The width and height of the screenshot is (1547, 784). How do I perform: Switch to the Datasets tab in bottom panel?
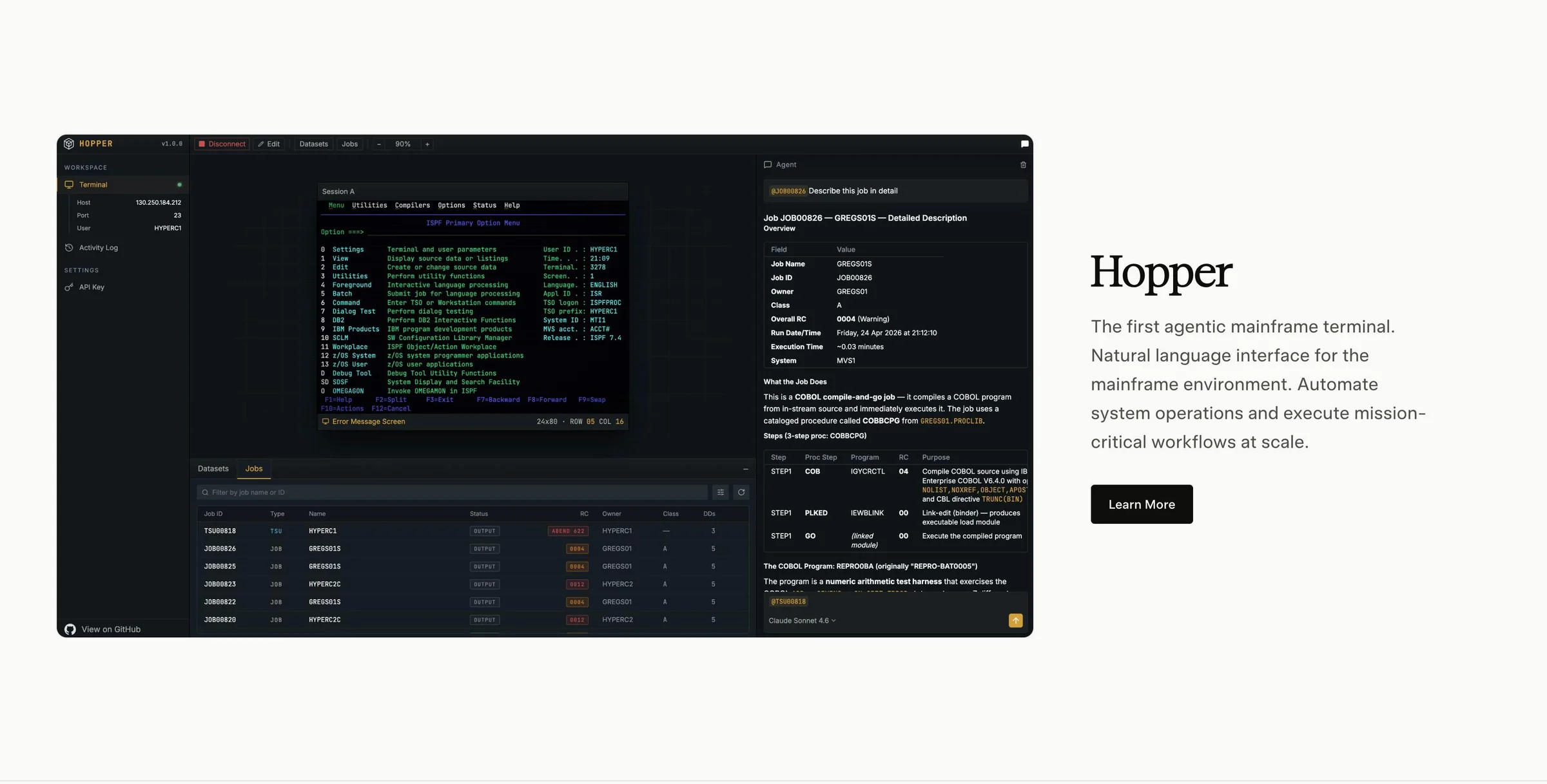click(x=213, y=469)
